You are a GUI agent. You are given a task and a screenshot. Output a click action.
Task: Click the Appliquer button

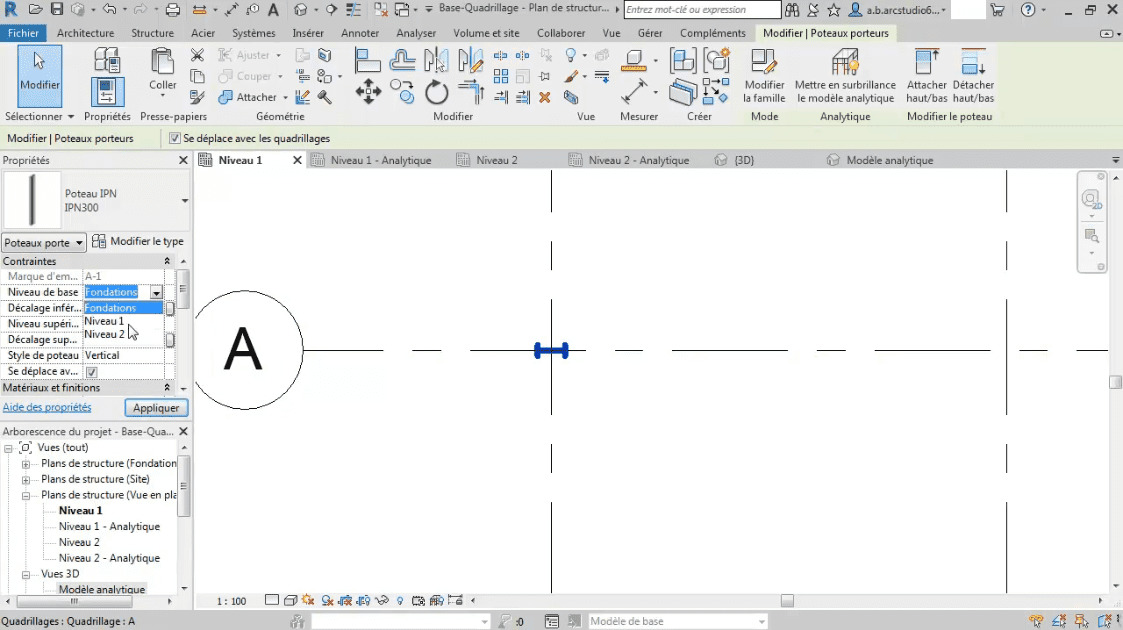tap(156, 408)
